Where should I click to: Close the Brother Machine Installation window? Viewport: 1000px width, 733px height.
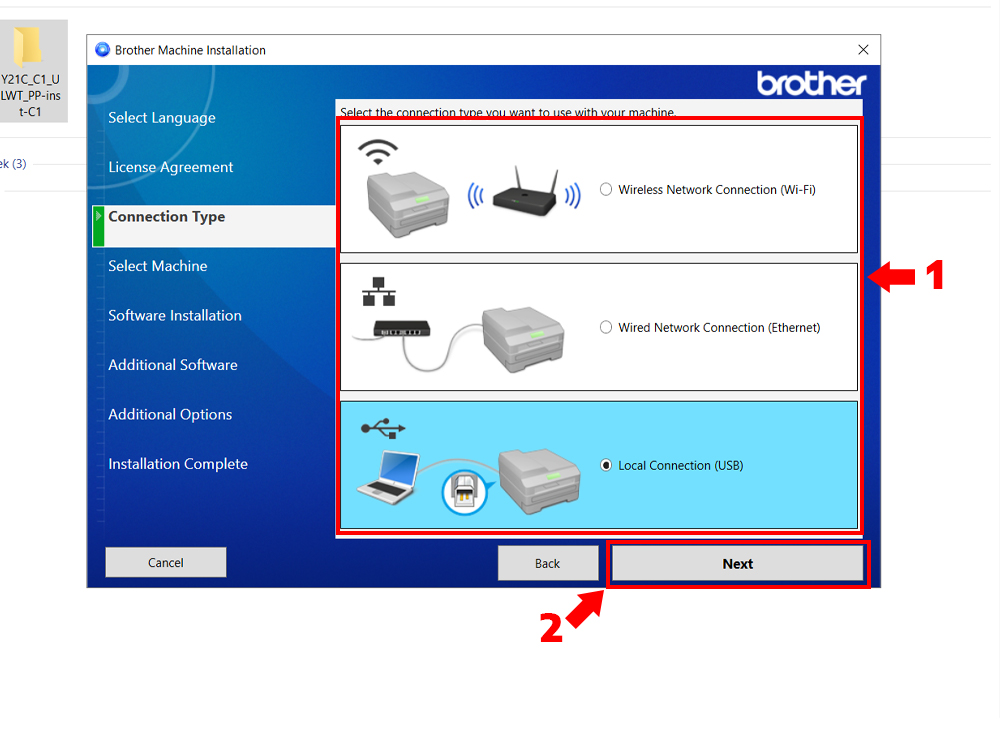point(863,50)
